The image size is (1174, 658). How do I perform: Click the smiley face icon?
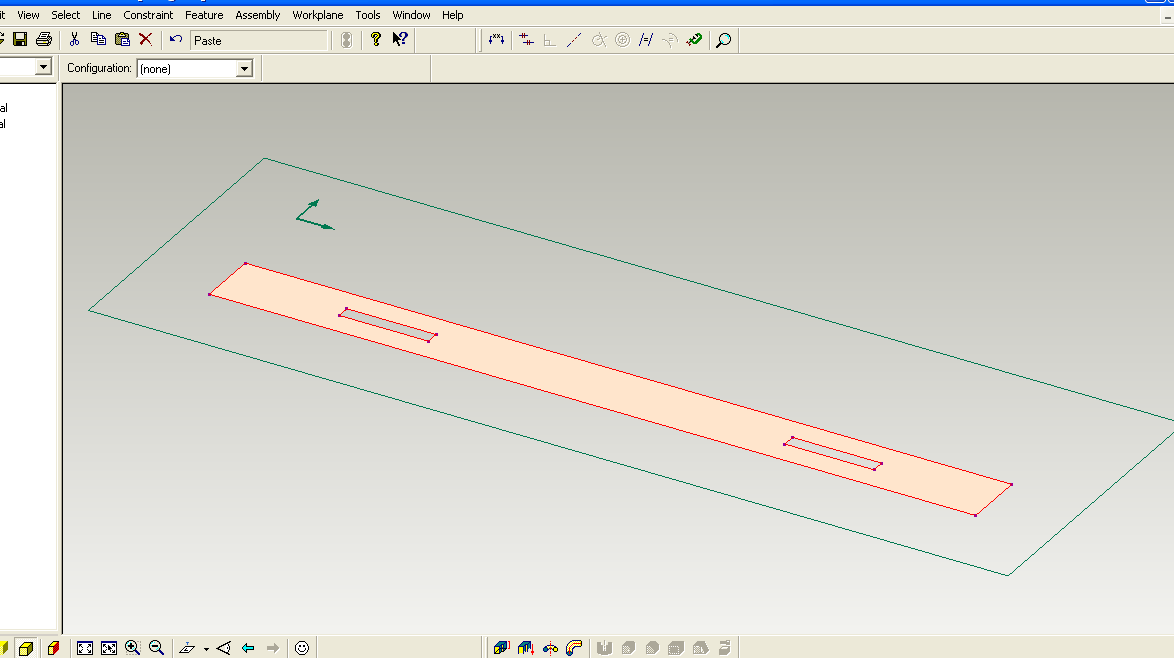tap(302, 648)
